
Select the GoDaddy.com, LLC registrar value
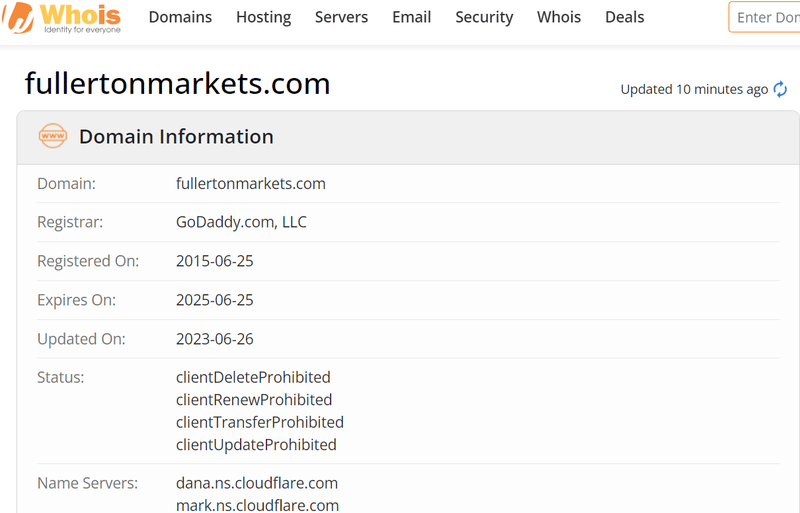click(x=241, y=222)
